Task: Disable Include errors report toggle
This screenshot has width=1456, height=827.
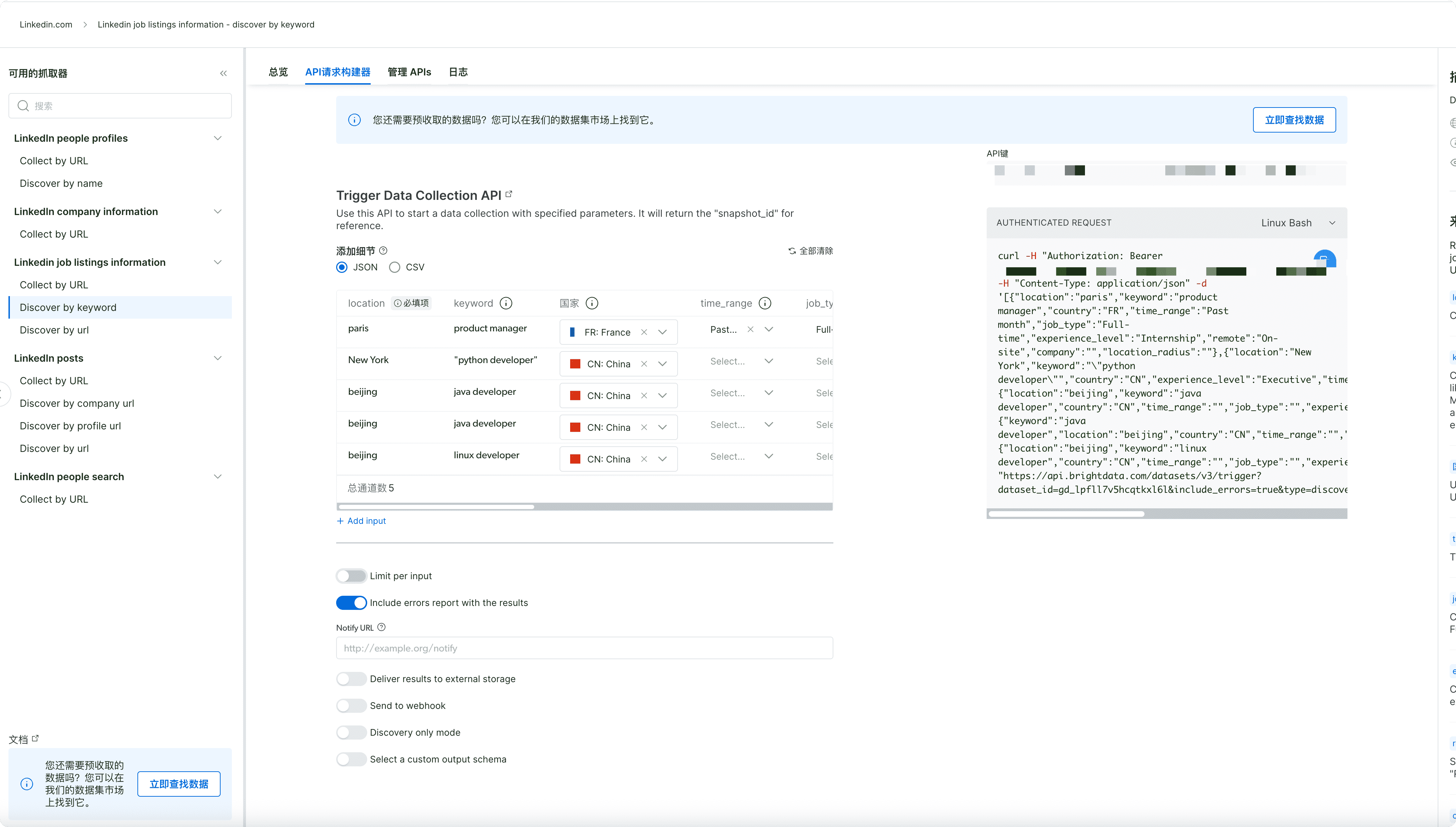Action: (x=351, y=603)
